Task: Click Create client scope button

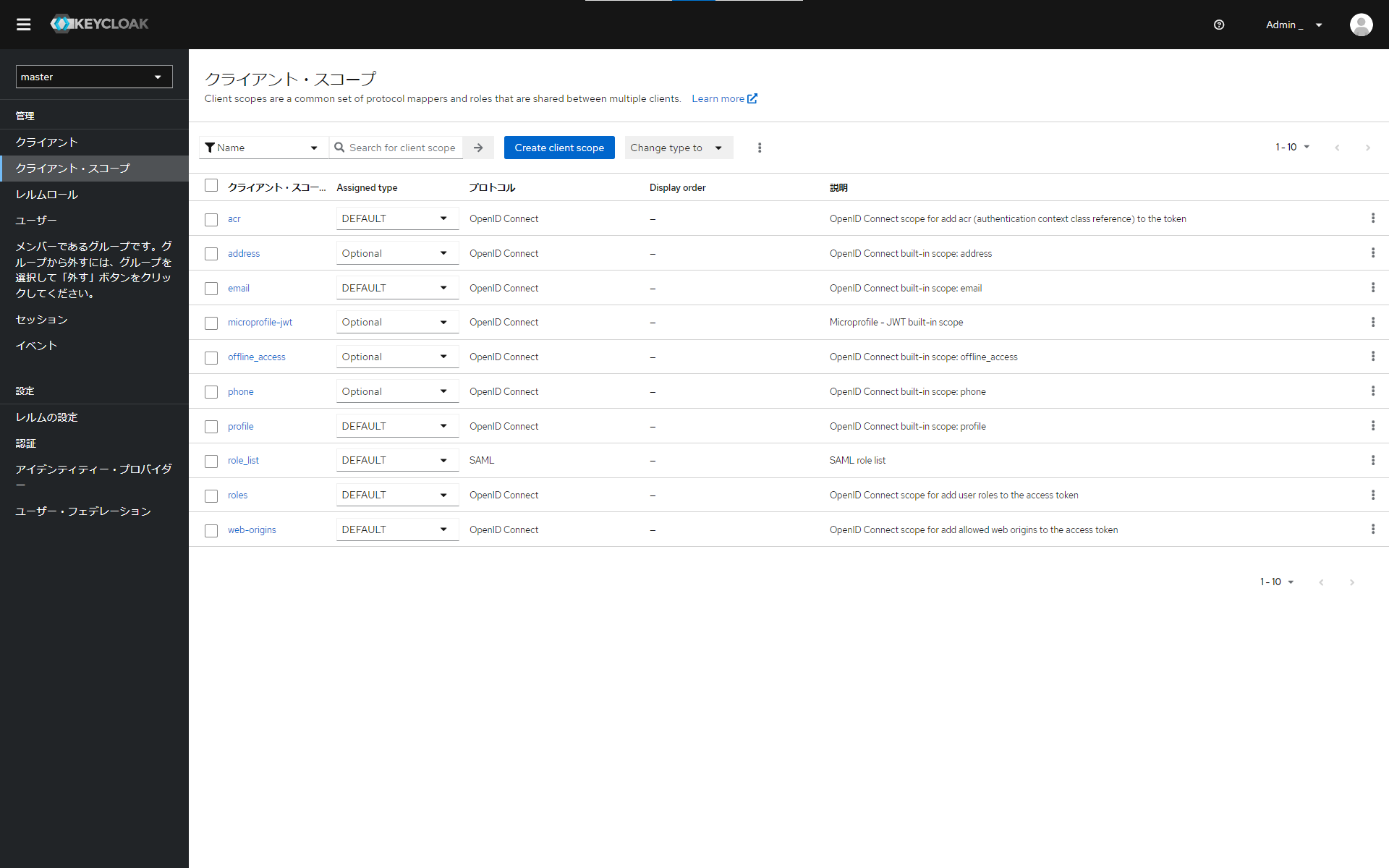Action: 558,148
